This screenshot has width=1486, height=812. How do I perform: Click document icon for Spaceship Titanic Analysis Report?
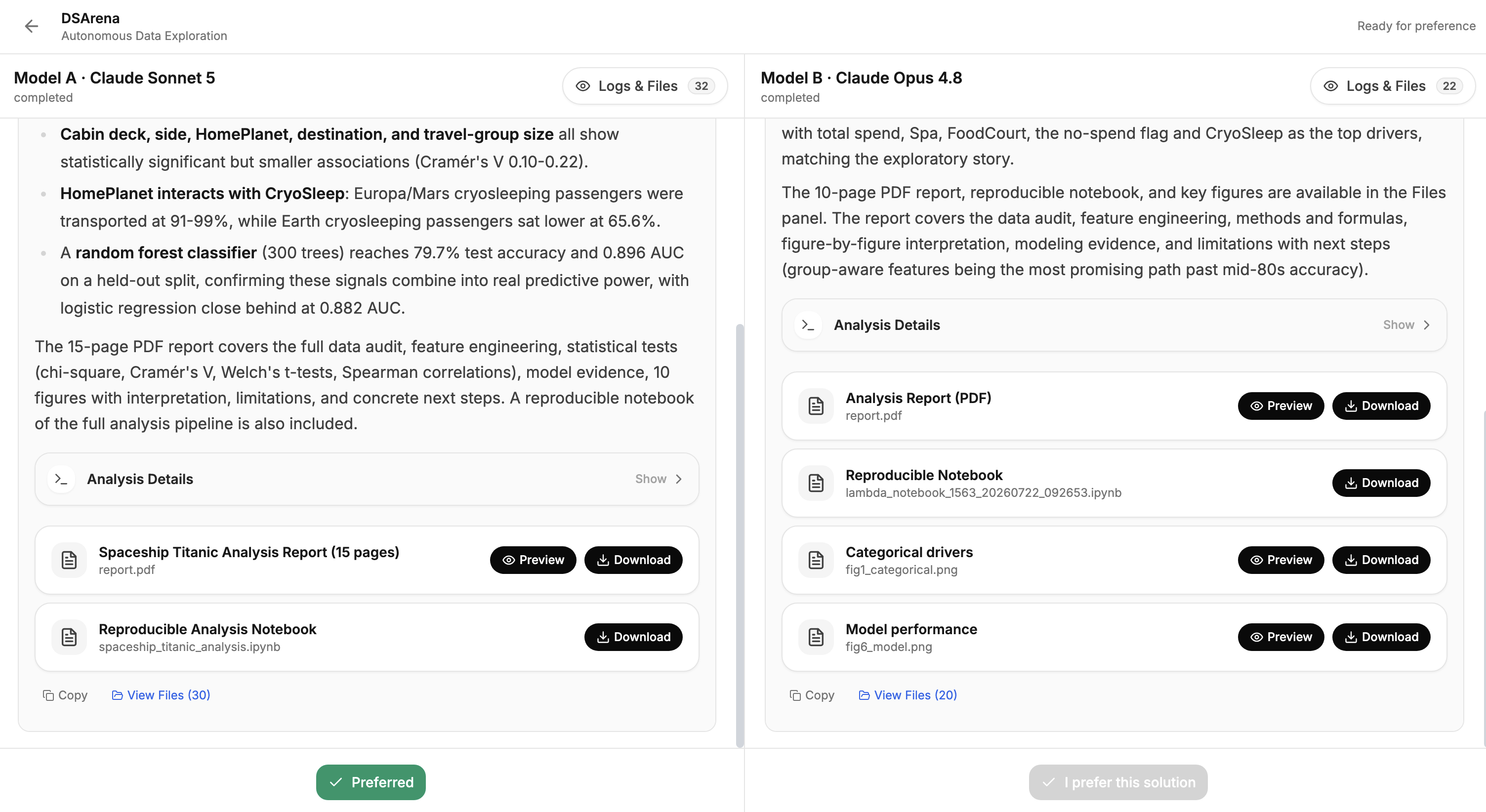[x=69, y=560]
